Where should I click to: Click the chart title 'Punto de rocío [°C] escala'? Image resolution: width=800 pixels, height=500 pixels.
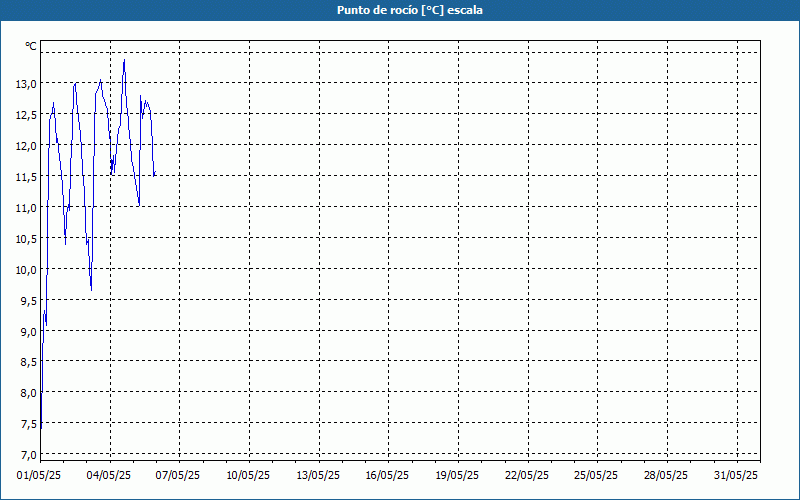410,10
